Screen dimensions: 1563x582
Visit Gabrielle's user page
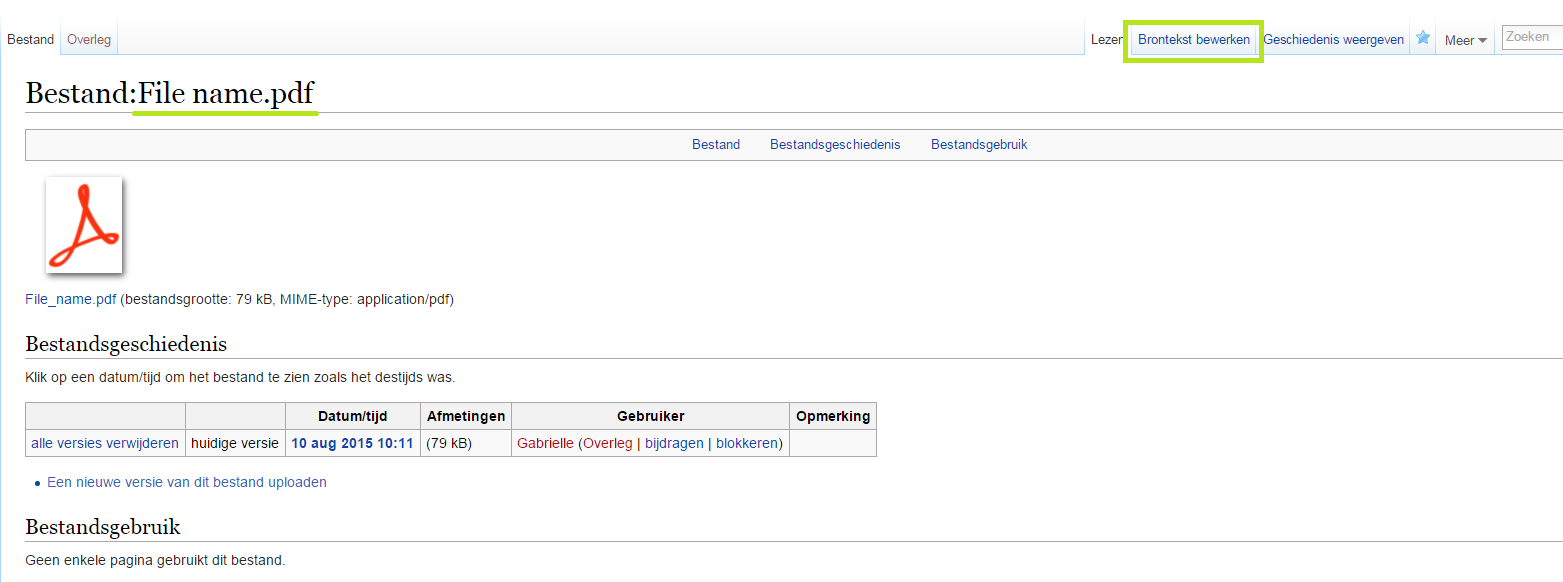pos(545,442)
